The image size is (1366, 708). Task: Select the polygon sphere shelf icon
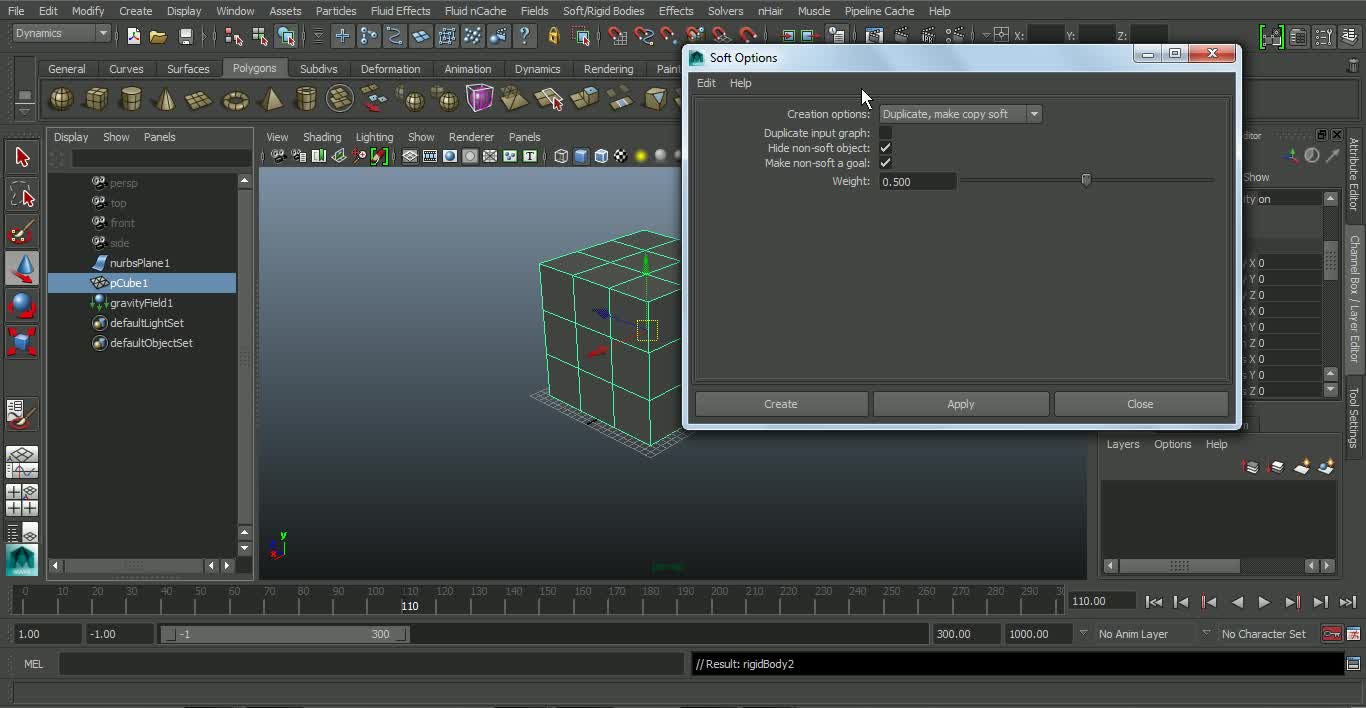[61, 99]
